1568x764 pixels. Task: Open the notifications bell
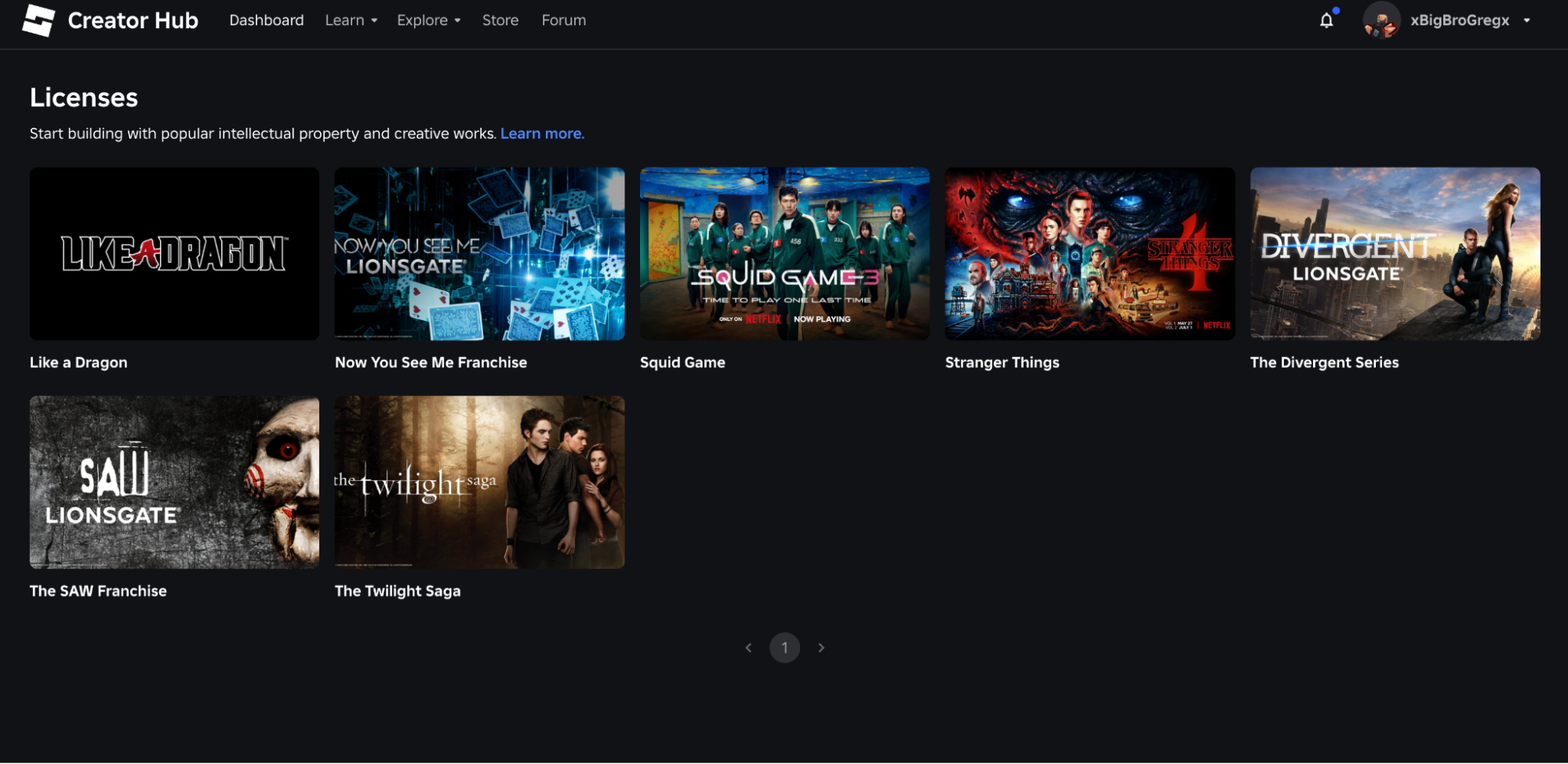1326,20
